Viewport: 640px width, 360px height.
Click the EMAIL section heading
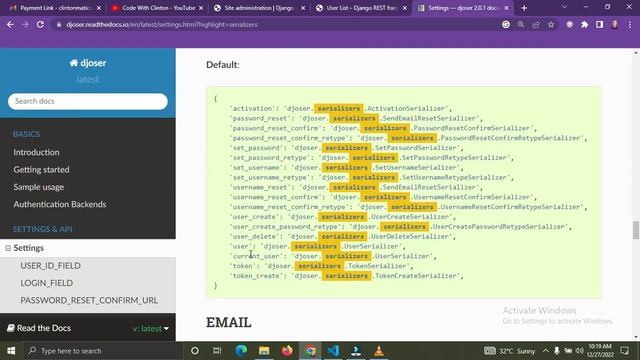pyautogui.click(x=229, y=322)
